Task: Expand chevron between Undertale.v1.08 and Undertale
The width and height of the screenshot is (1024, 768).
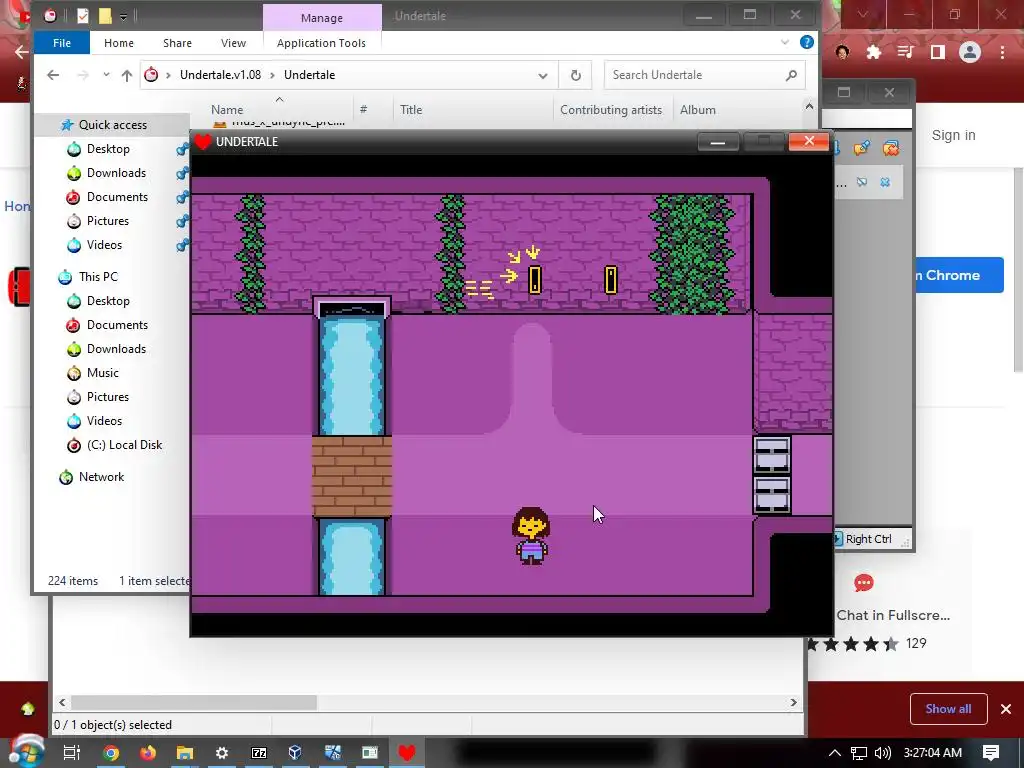Action: (x=272, y=75)
